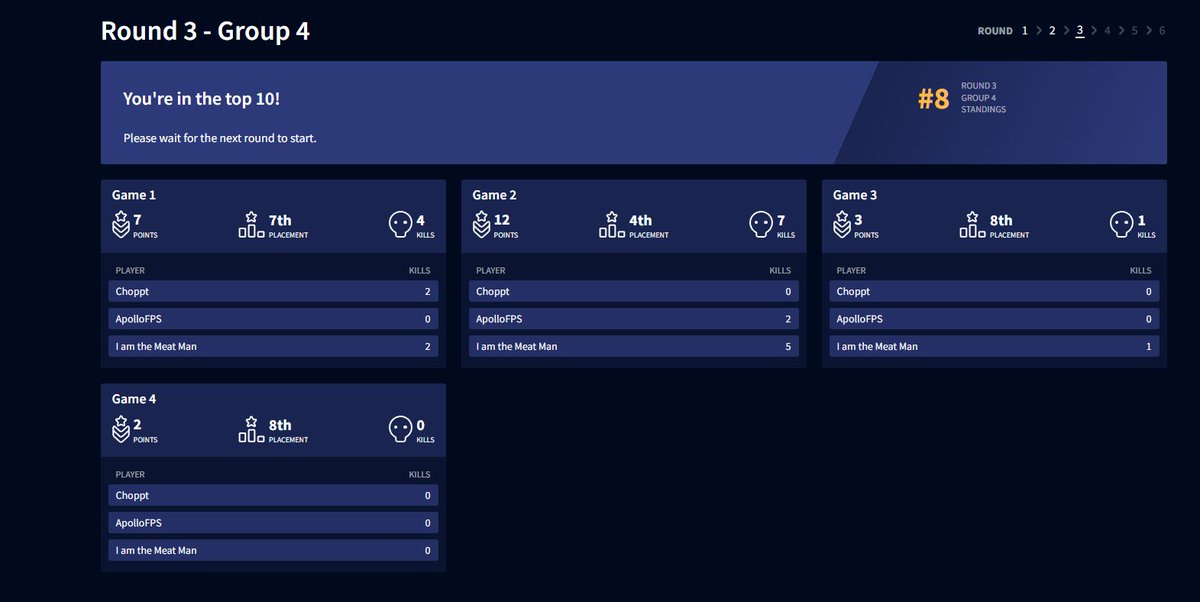Click the Game 1 title
Image resolution: width=1200 pixels, height=602 pixels.
click(x=134, y=195)
